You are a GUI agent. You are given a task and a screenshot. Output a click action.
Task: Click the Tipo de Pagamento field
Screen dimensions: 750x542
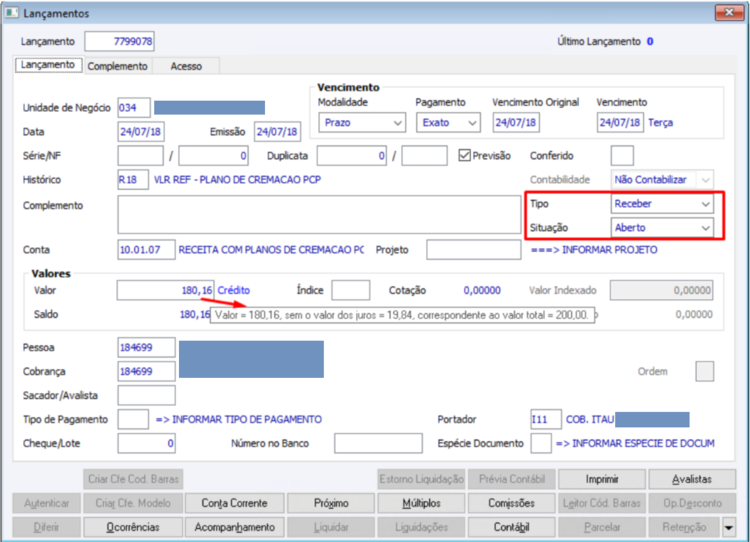[133, 420]
